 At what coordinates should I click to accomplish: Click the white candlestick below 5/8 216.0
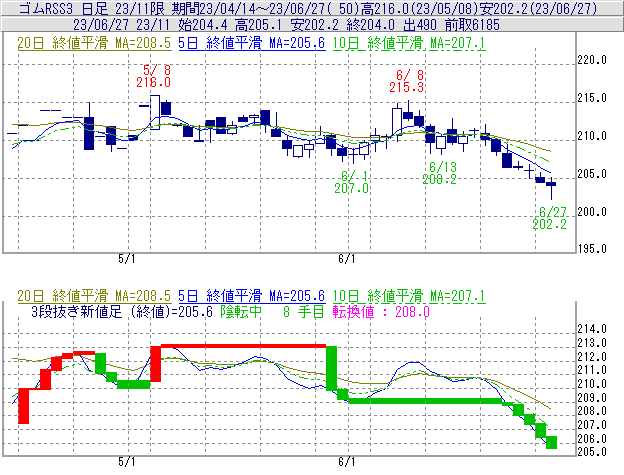click(x=155, y=112)
